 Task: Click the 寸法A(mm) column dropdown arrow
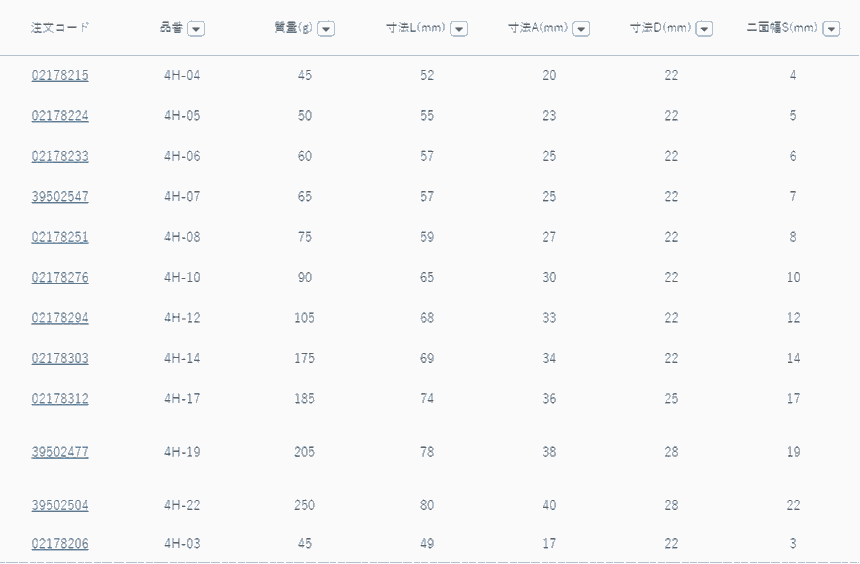pos(581,29)
